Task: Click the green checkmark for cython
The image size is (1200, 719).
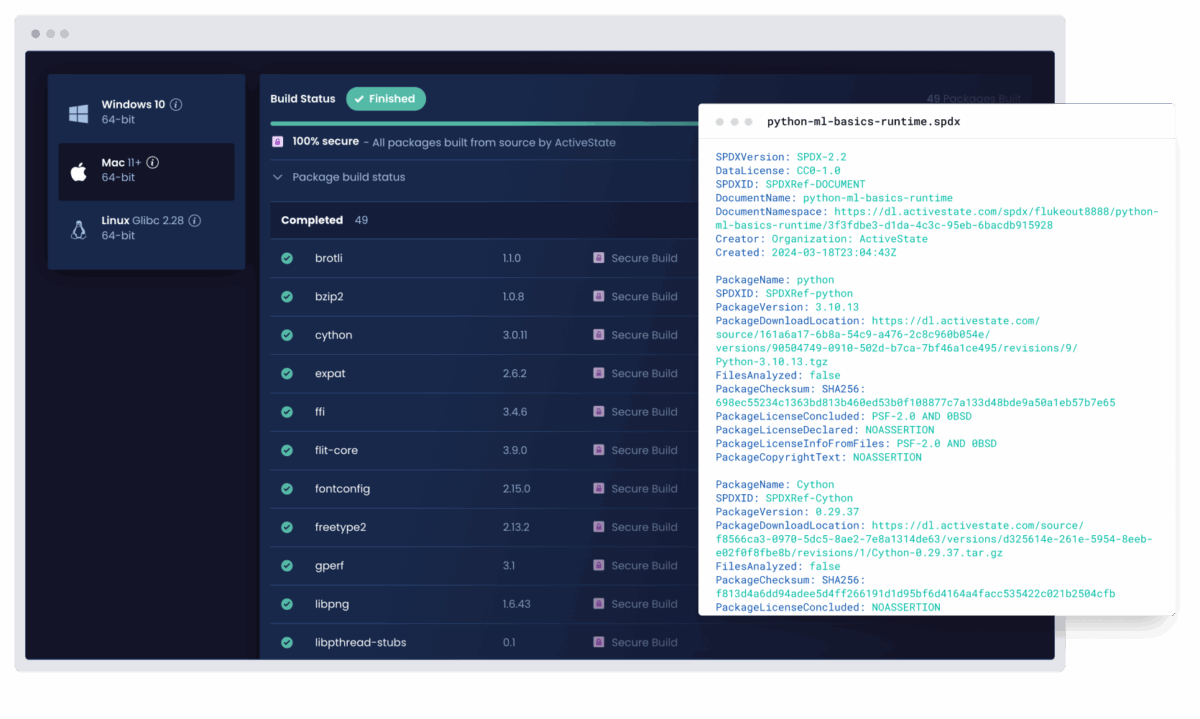Action: tap(287, 335)
